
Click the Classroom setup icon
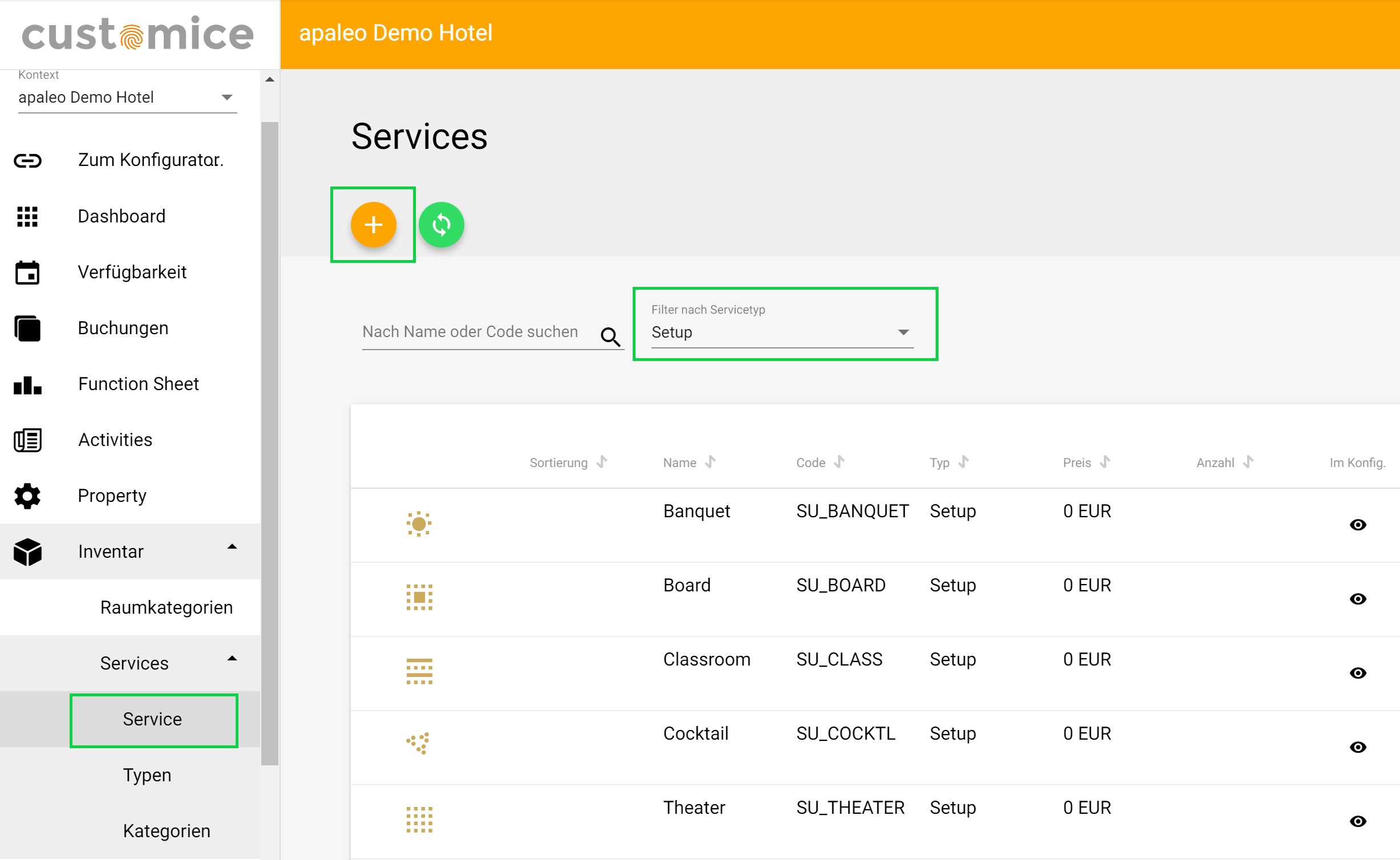tap(419, 671)
